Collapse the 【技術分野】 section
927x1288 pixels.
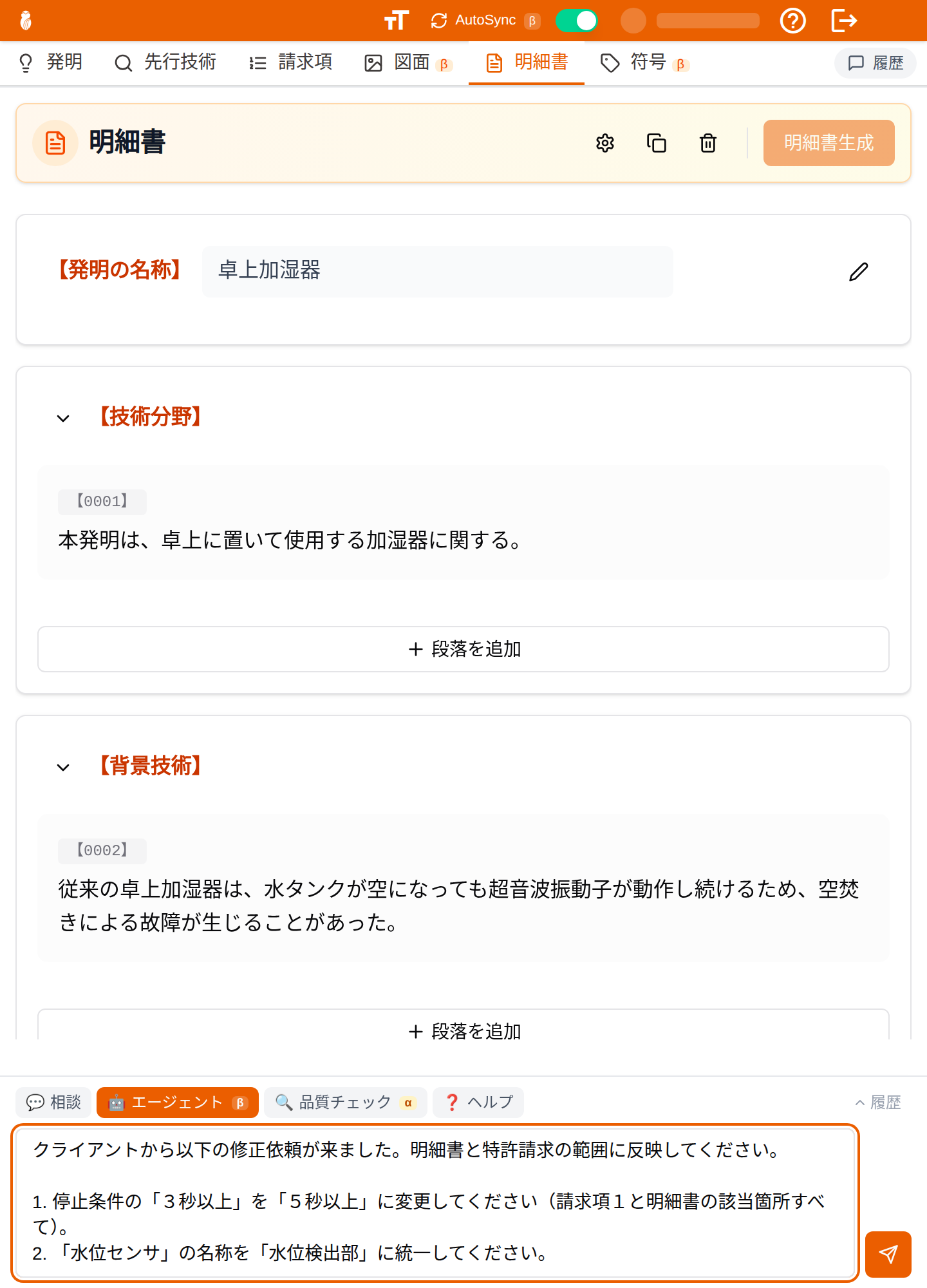pos(63,419)
